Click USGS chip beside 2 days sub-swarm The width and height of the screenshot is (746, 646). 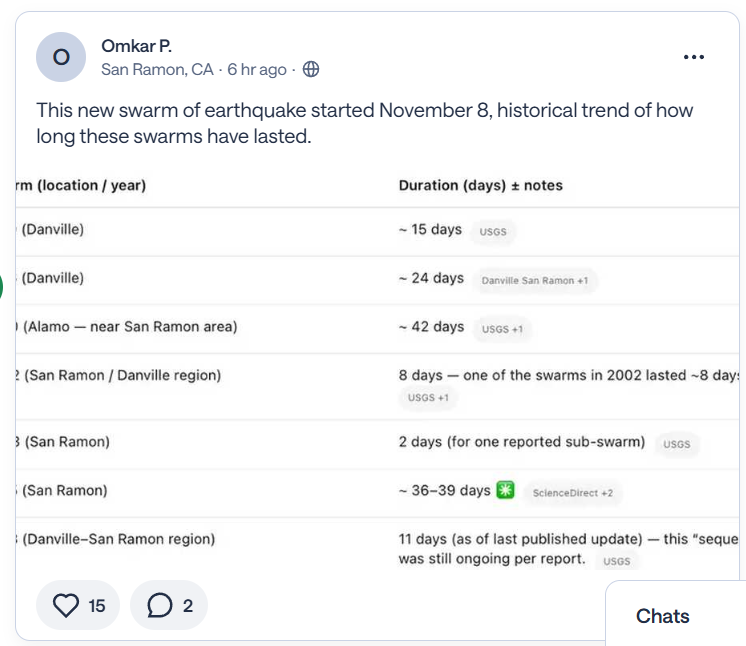point(677,444)
